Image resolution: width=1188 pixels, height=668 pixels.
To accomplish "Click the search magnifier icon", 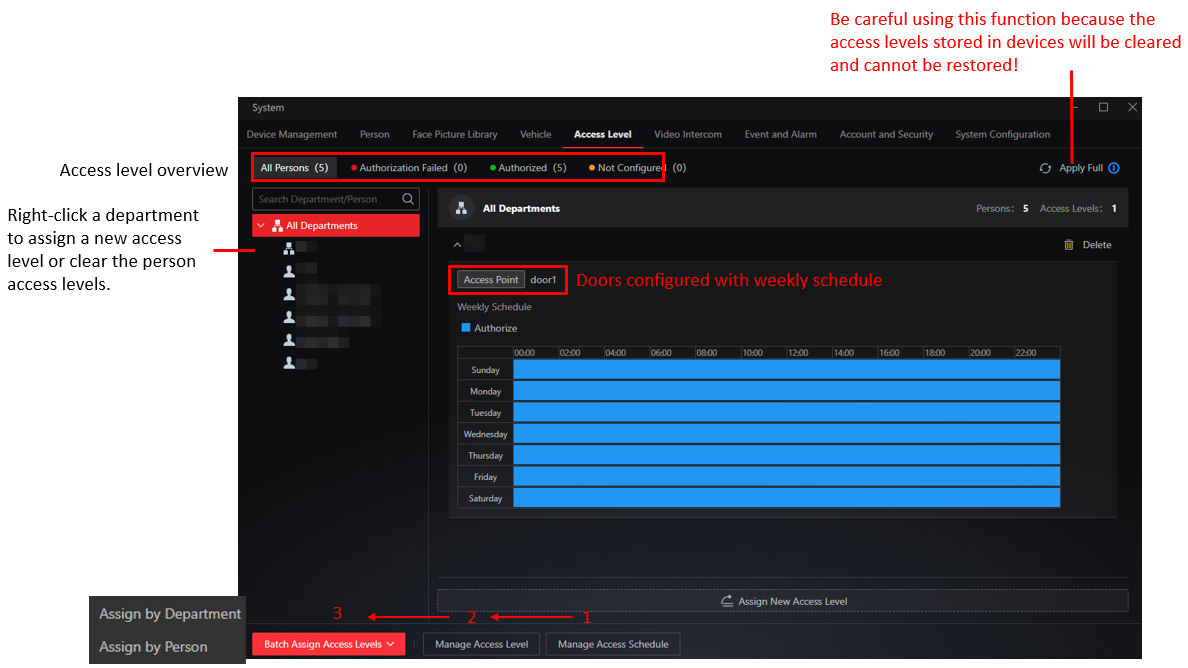I will click(x=408, y=199).
